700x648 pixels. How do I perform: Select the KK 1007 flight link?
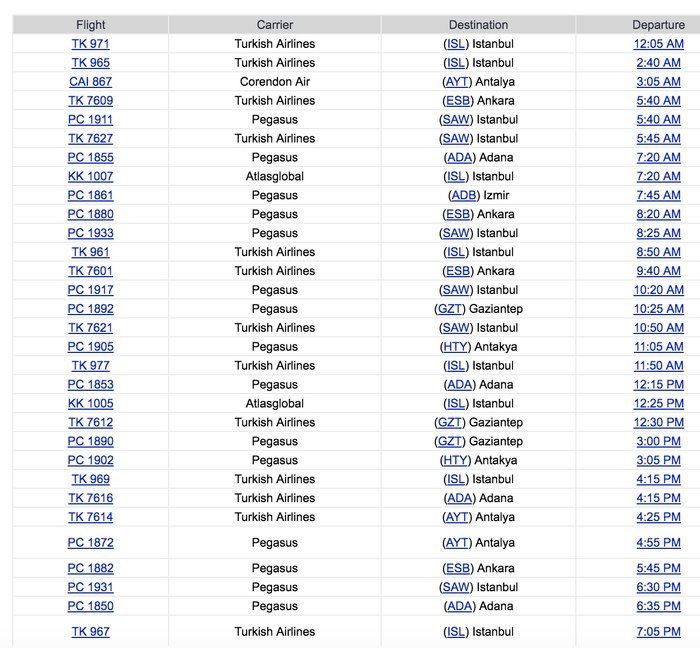90,176
